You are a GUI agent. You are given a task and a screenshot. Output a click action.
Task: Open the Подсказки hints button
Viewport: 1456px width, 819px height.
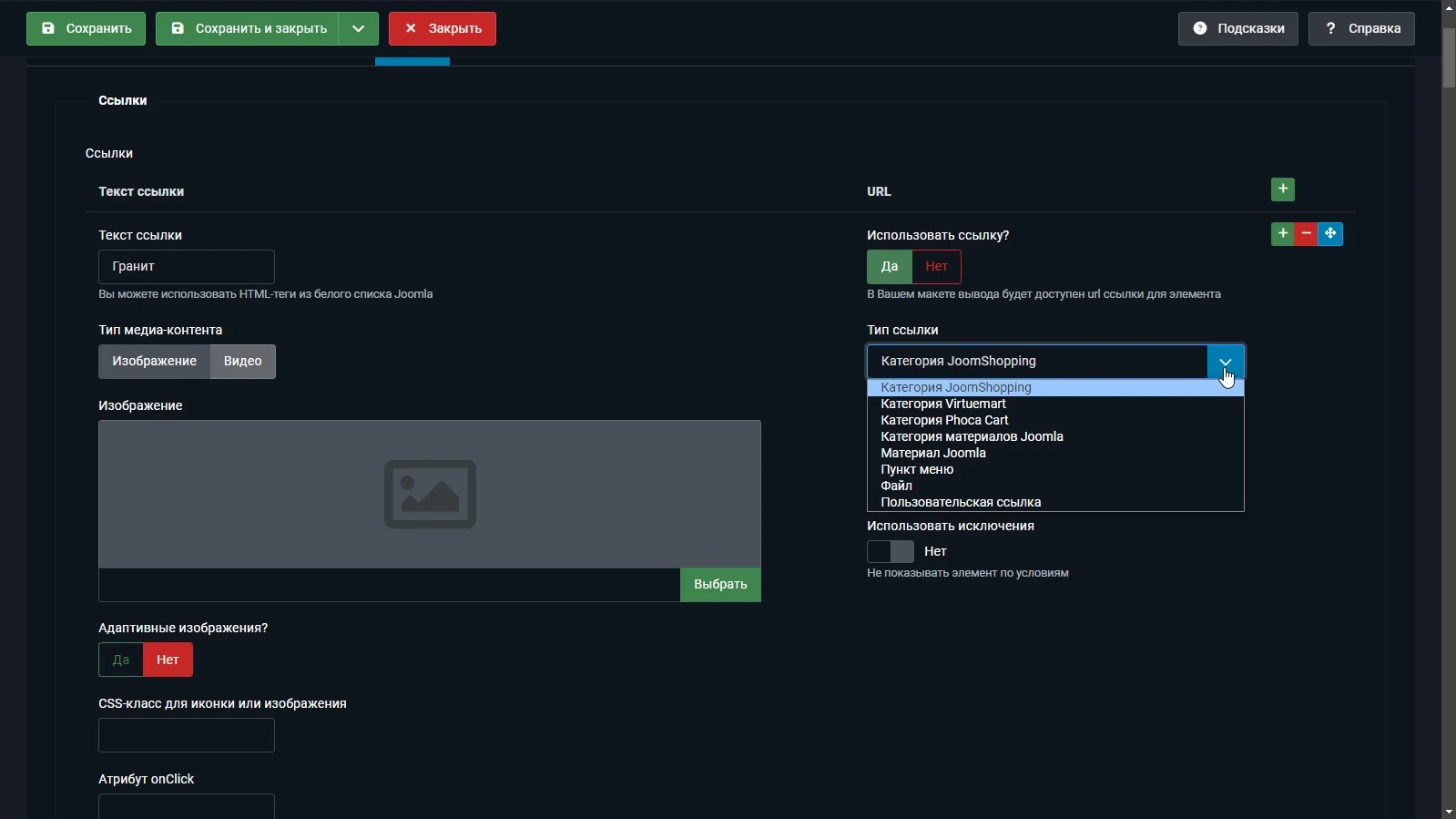[1237, 28]
